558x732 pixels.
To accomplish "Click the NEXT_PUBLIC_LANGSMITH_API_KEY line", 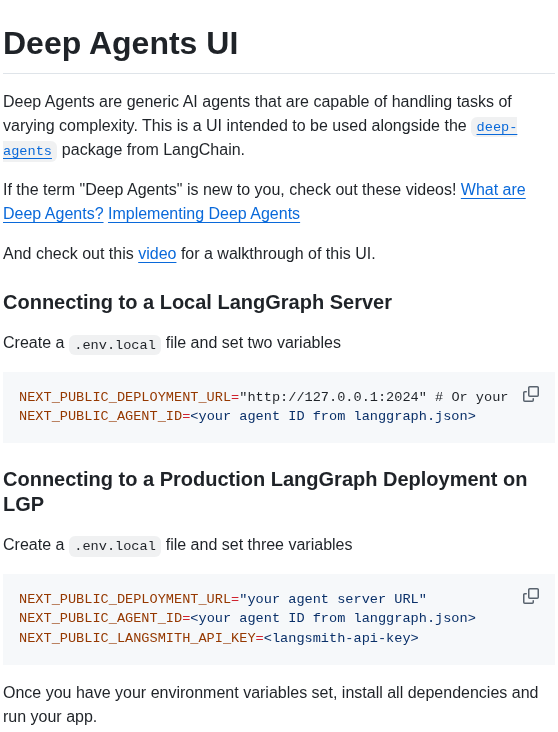I will [219, 637].
